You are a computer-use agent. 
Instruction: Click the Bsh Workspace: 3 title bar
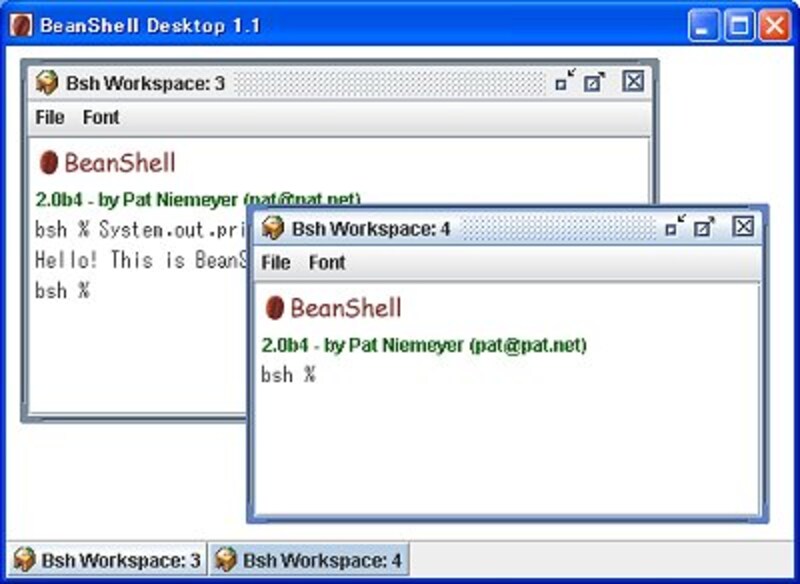339,83
